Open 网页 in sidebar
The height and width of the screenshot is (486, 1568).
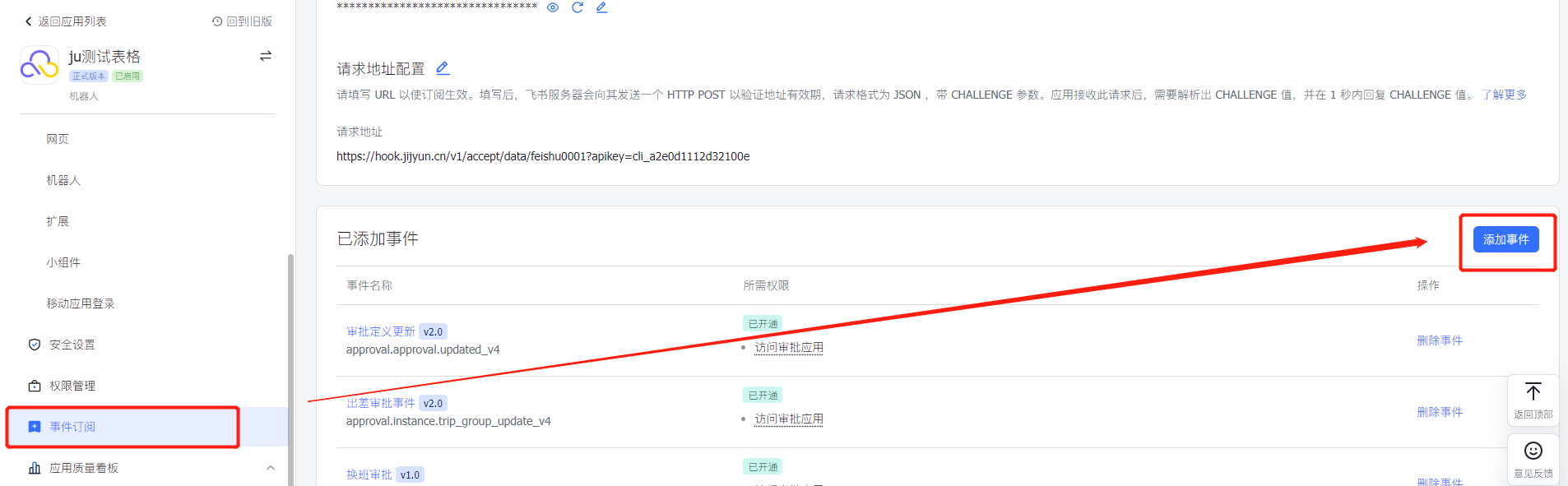coord(58,139)
